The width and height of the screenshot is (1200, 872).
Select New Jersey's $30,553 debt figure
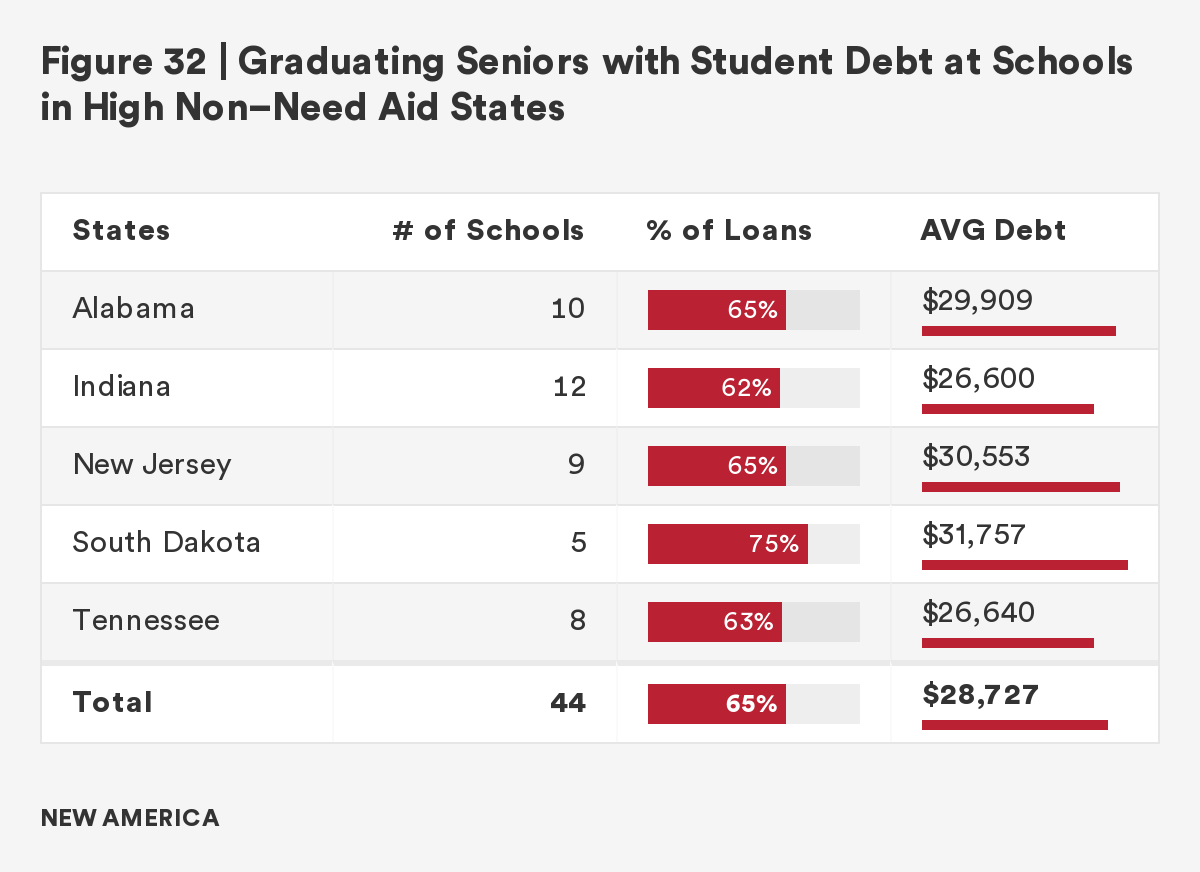click(x=976, y=457)
